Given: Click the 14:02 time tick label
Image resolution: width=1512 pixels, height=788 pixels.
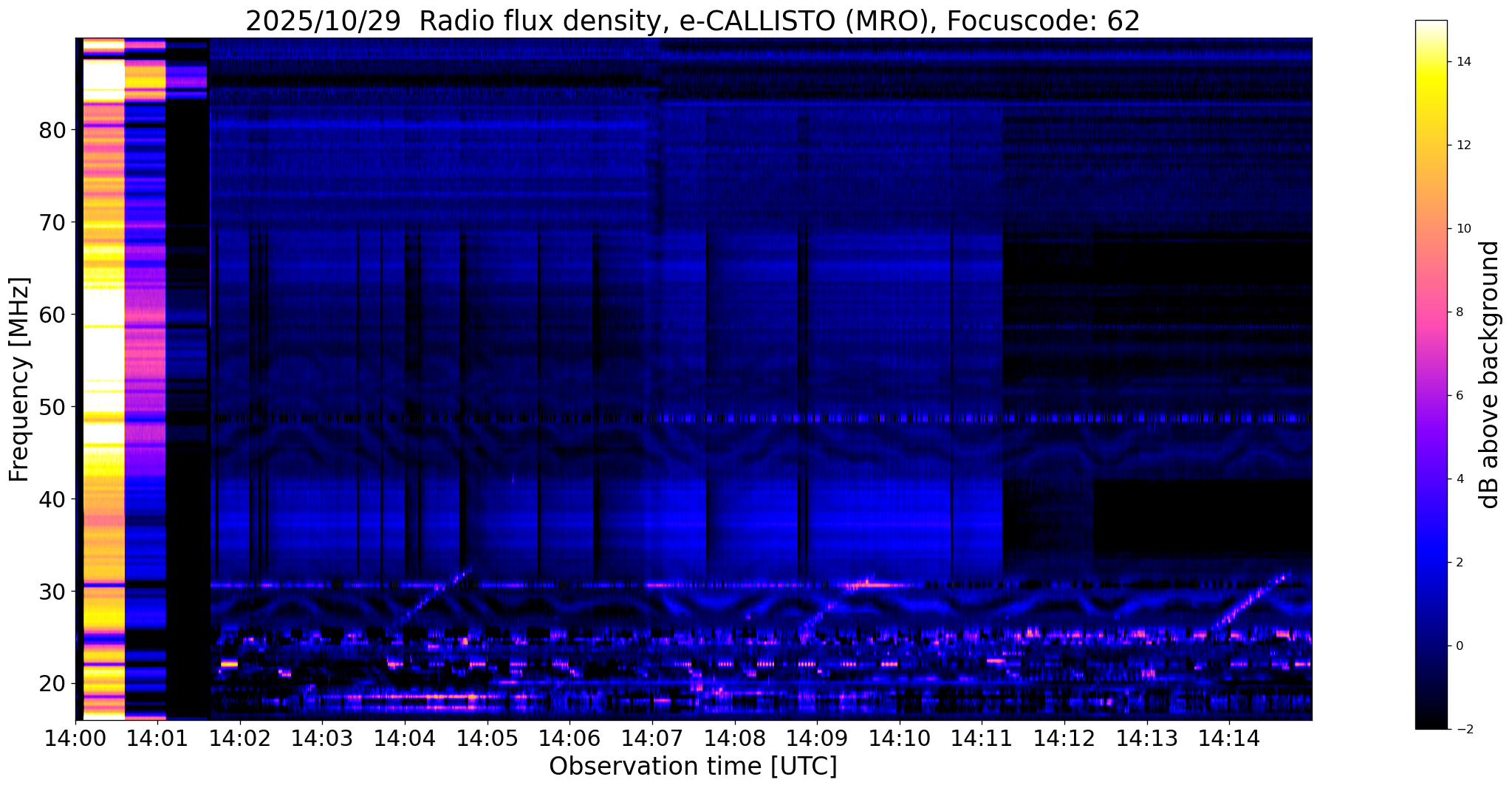Looking at the screenshot, I should pos(240,738).
